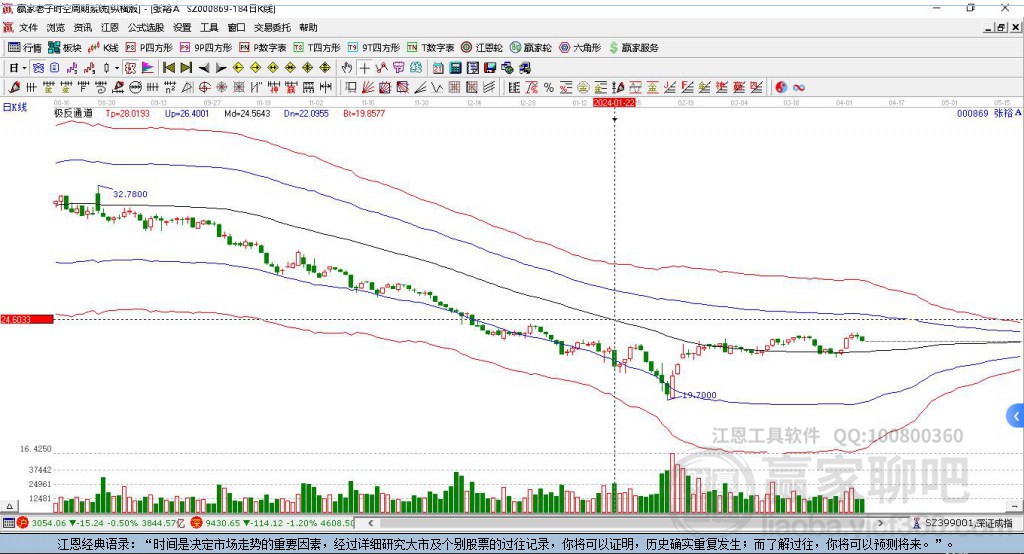Viewport: 1024px width, 554px height.
Task: Click the status bar grid icon
Action: tap(8, 523)
